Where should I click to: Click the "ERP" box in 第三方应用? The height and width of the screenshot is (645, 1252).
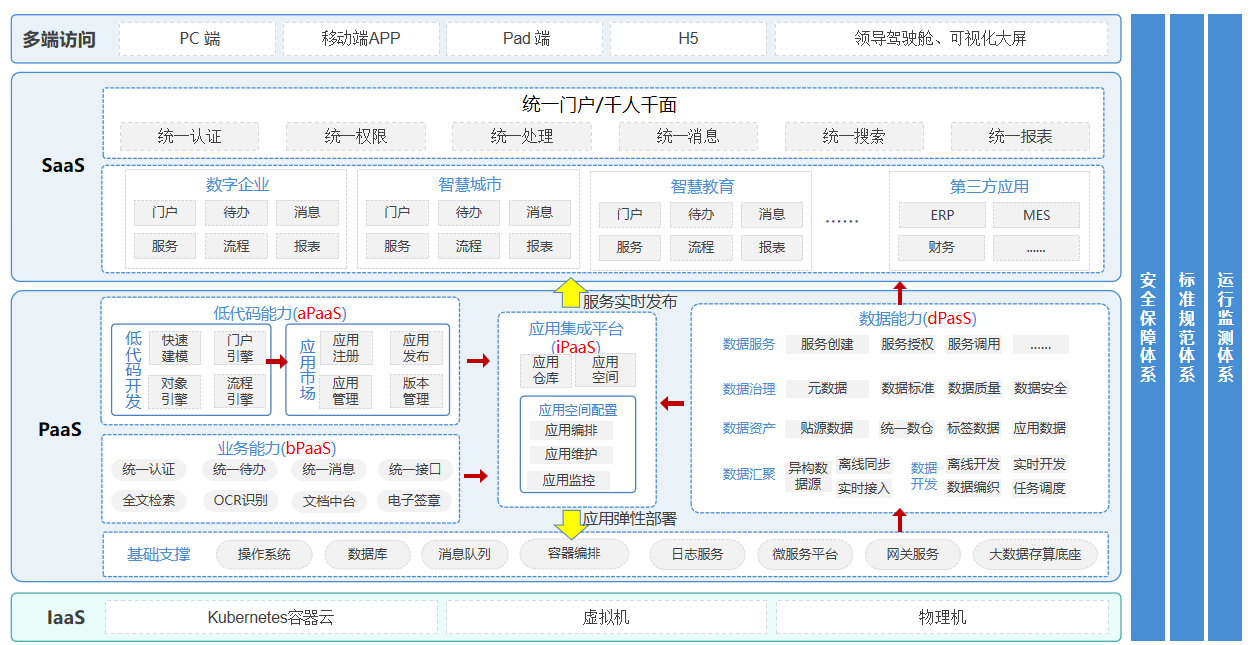coord(942,215)
